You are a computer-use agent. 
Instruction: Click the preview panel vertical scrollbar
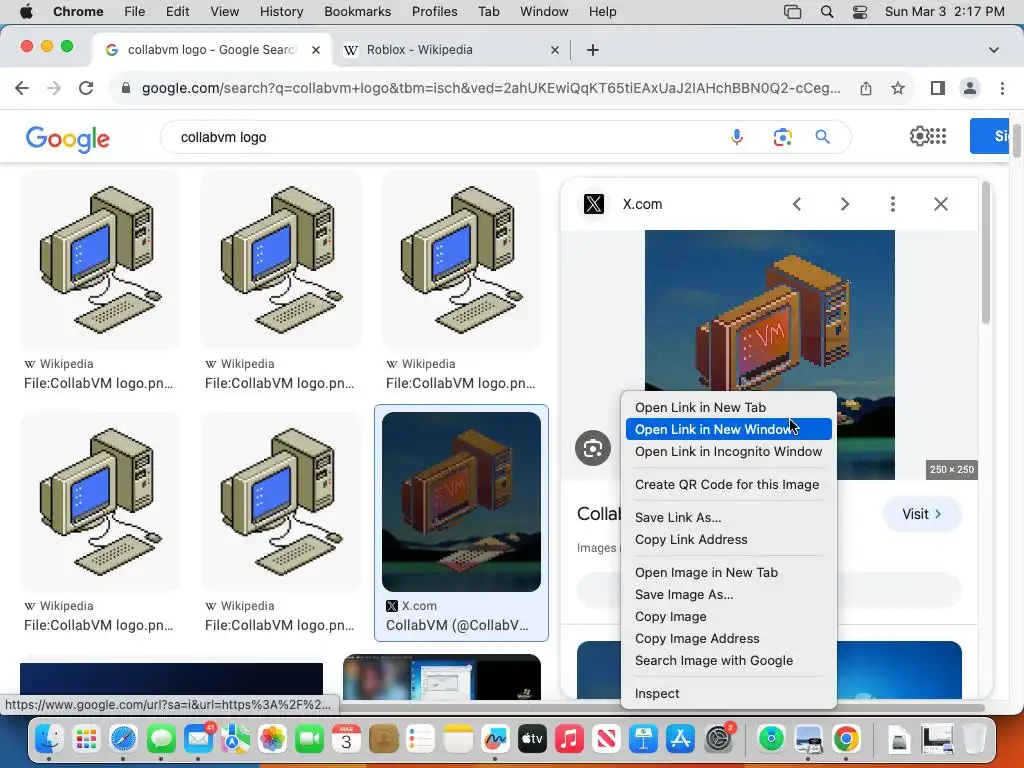pyautogui.click(x=985, y=253)
